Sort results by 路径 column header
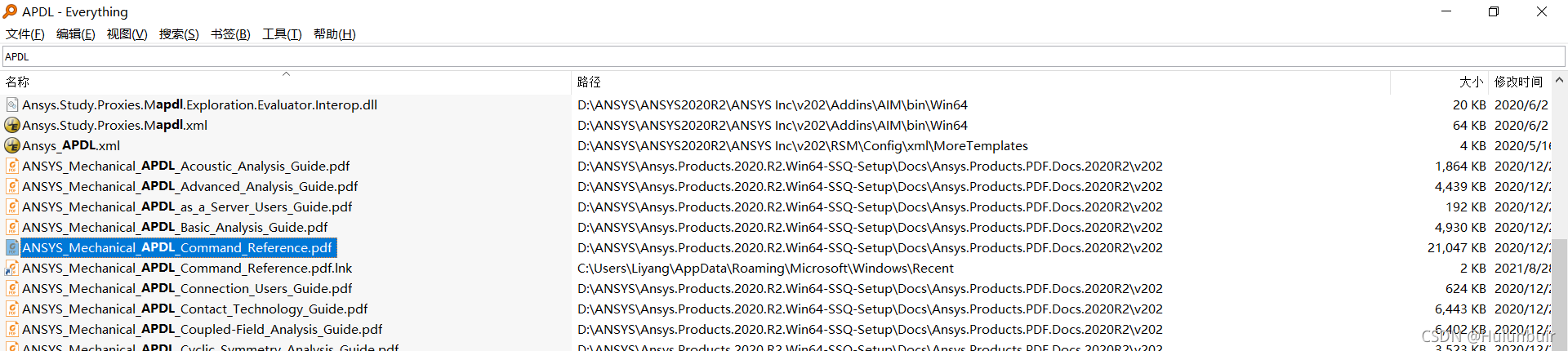This screenshot has width=1568, height=351. click(x=589, y=82)
